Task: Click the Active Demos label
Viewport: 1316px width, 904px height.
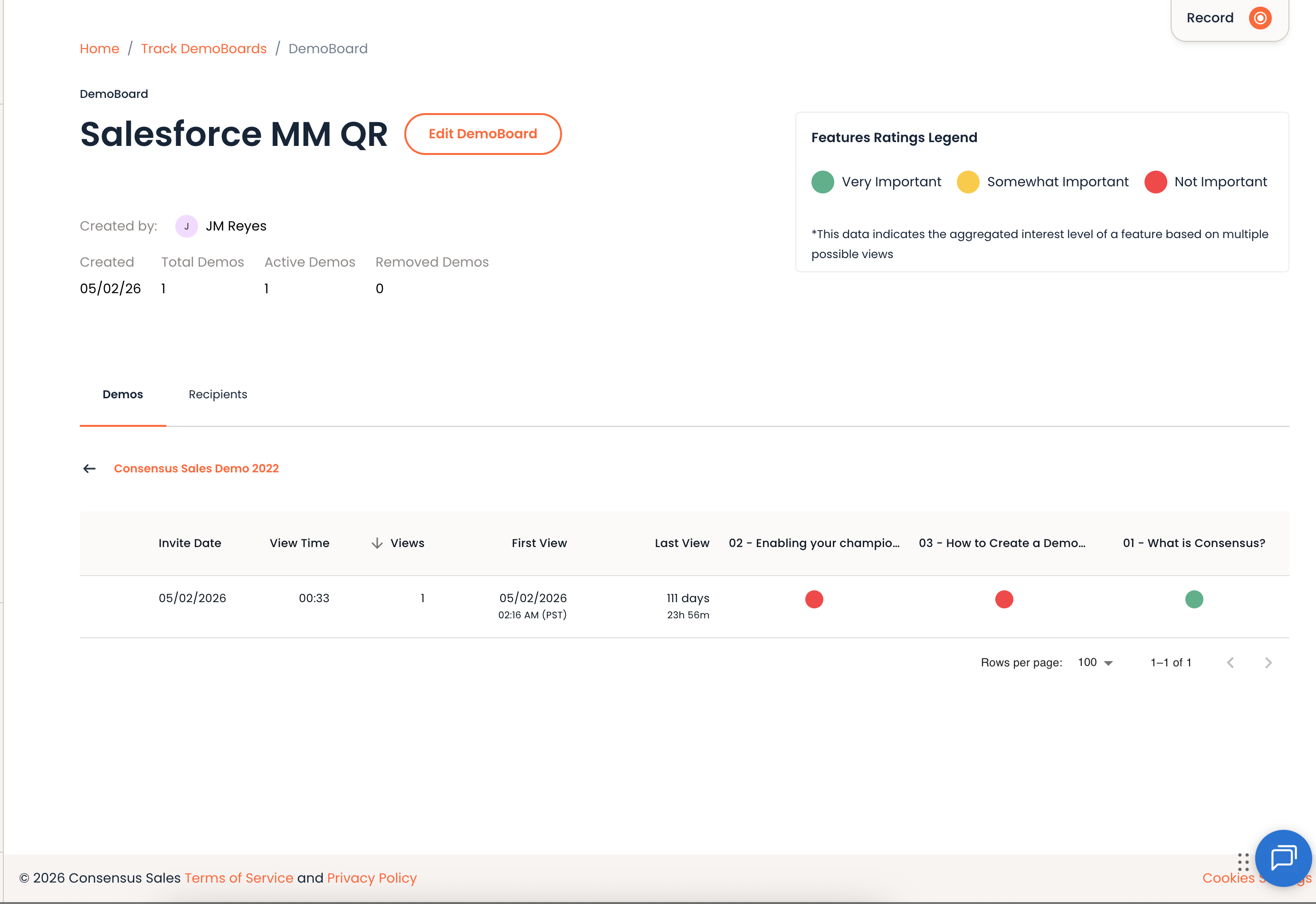Action: (310, 262)
